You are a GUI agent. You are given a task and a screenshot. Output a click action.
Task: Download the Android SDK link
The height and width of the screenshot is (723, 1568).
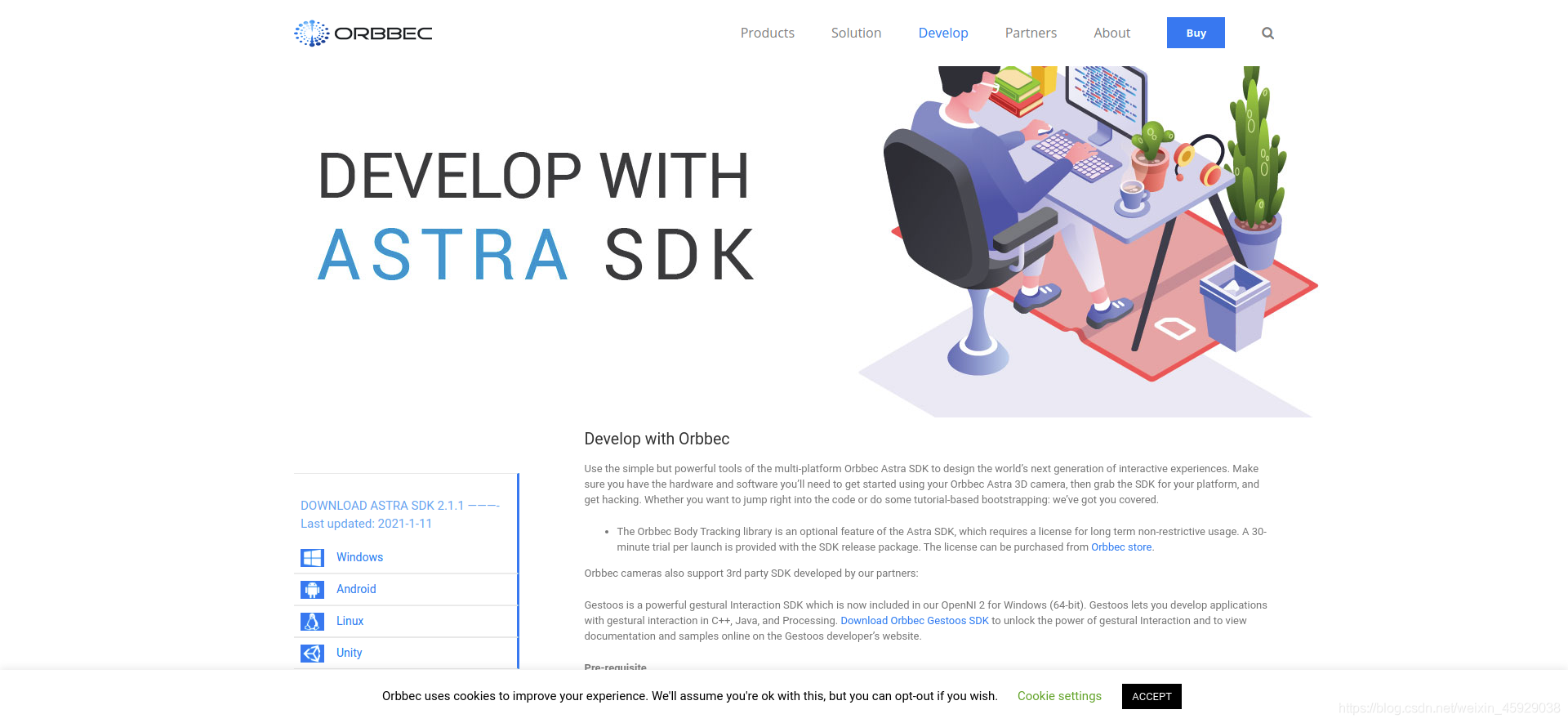tap(356, 589)
